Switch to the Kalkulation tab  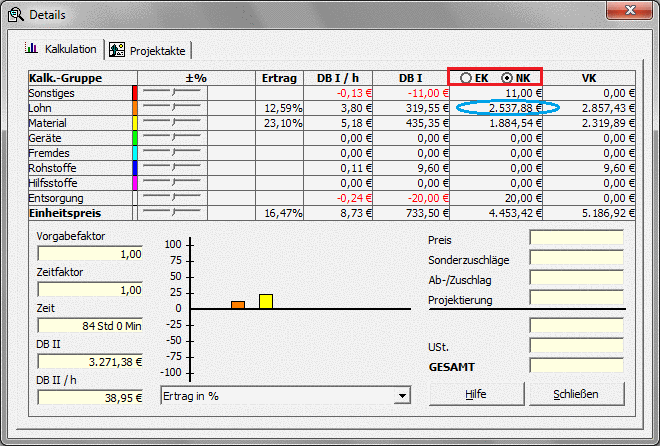pyautogui.click(x=61, y=48)
